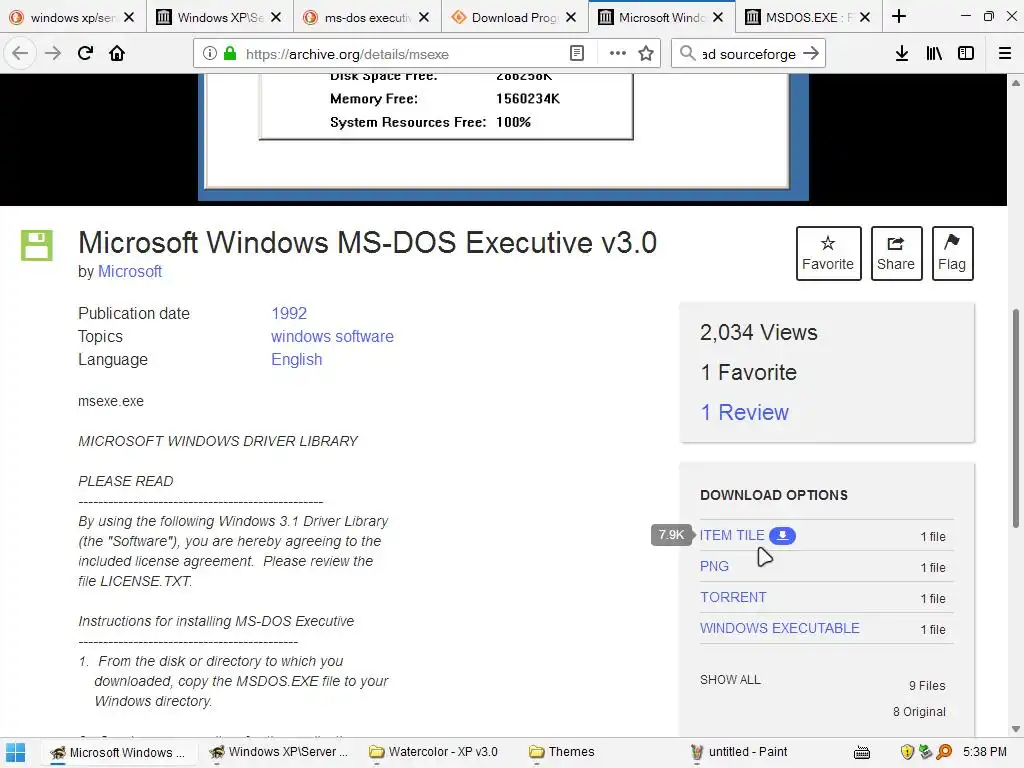Screen dimensions: 1024x768
Task: Open the '1 Review' link
Action: pyautogui.click(x=744, y=413)
